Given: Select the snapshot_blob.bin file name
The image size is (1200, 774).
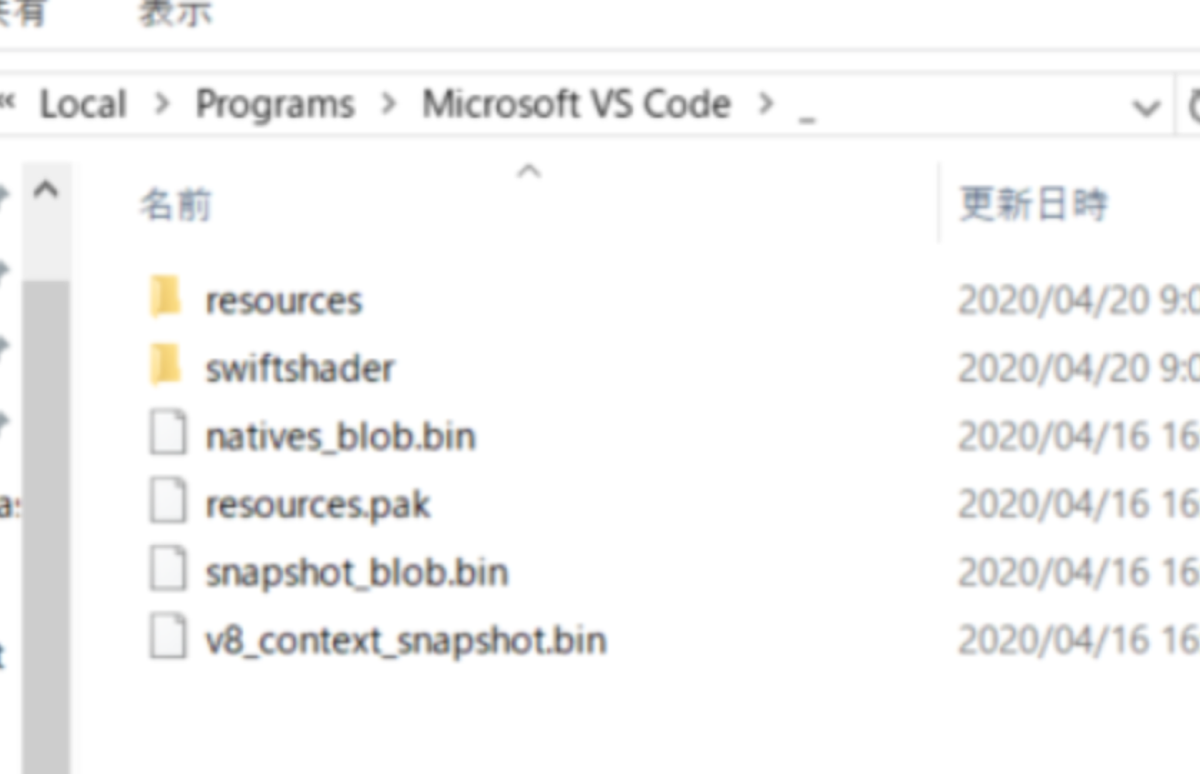Looking at the screenshot, I should [357, 572].
